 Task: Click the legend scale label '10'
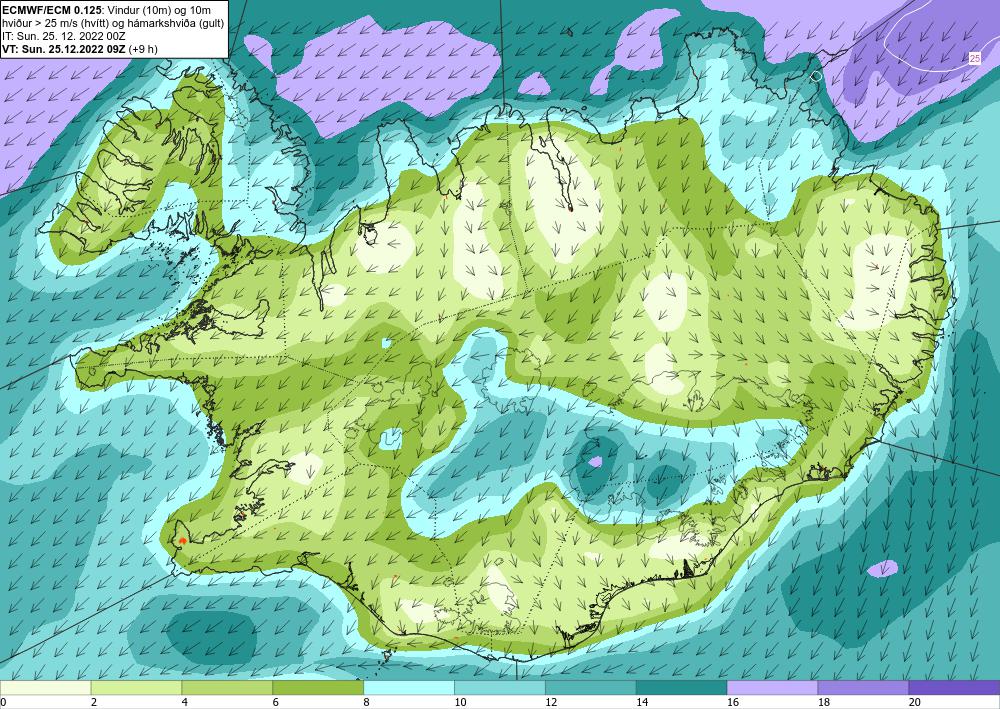coord(460,703)
